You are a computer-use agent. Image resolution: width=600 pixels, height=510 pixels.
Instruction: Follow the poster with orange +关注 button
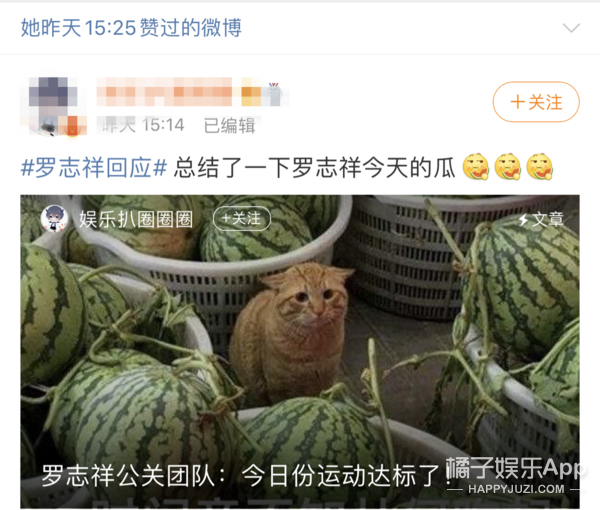tap(536, 102)
